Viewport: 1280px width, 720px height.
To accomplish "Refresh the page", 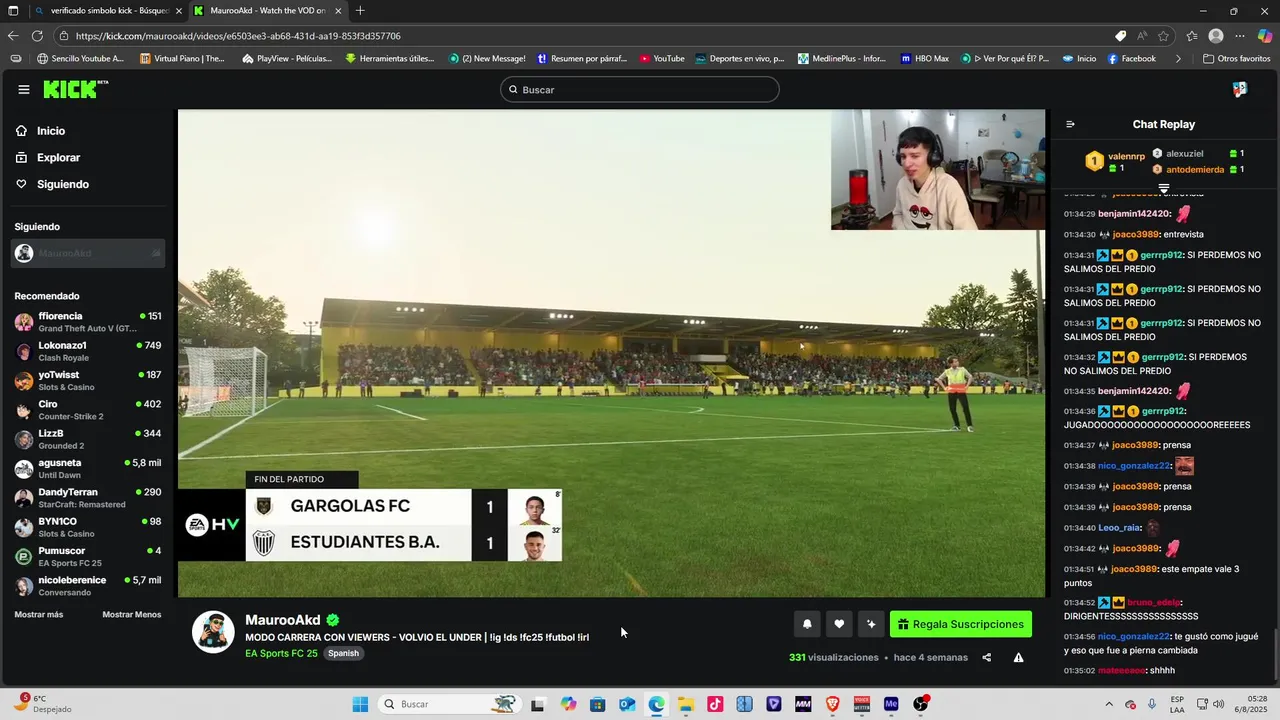I will pos(37,36).
